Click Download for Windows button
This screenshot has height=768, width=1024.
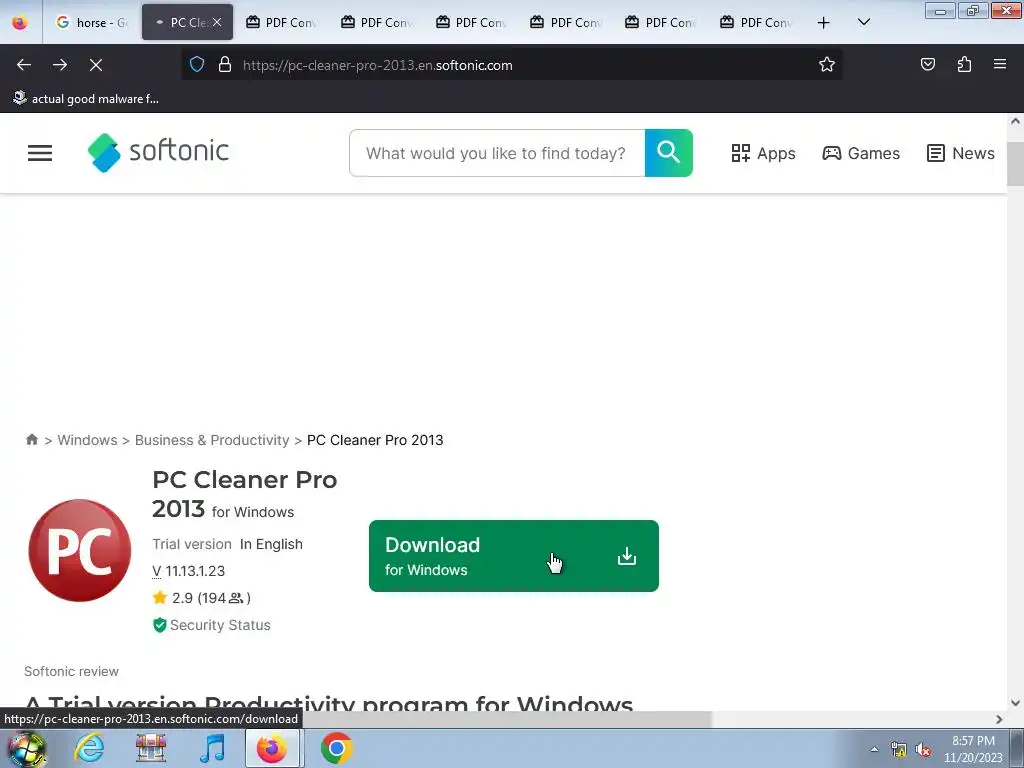coord(514,556)
